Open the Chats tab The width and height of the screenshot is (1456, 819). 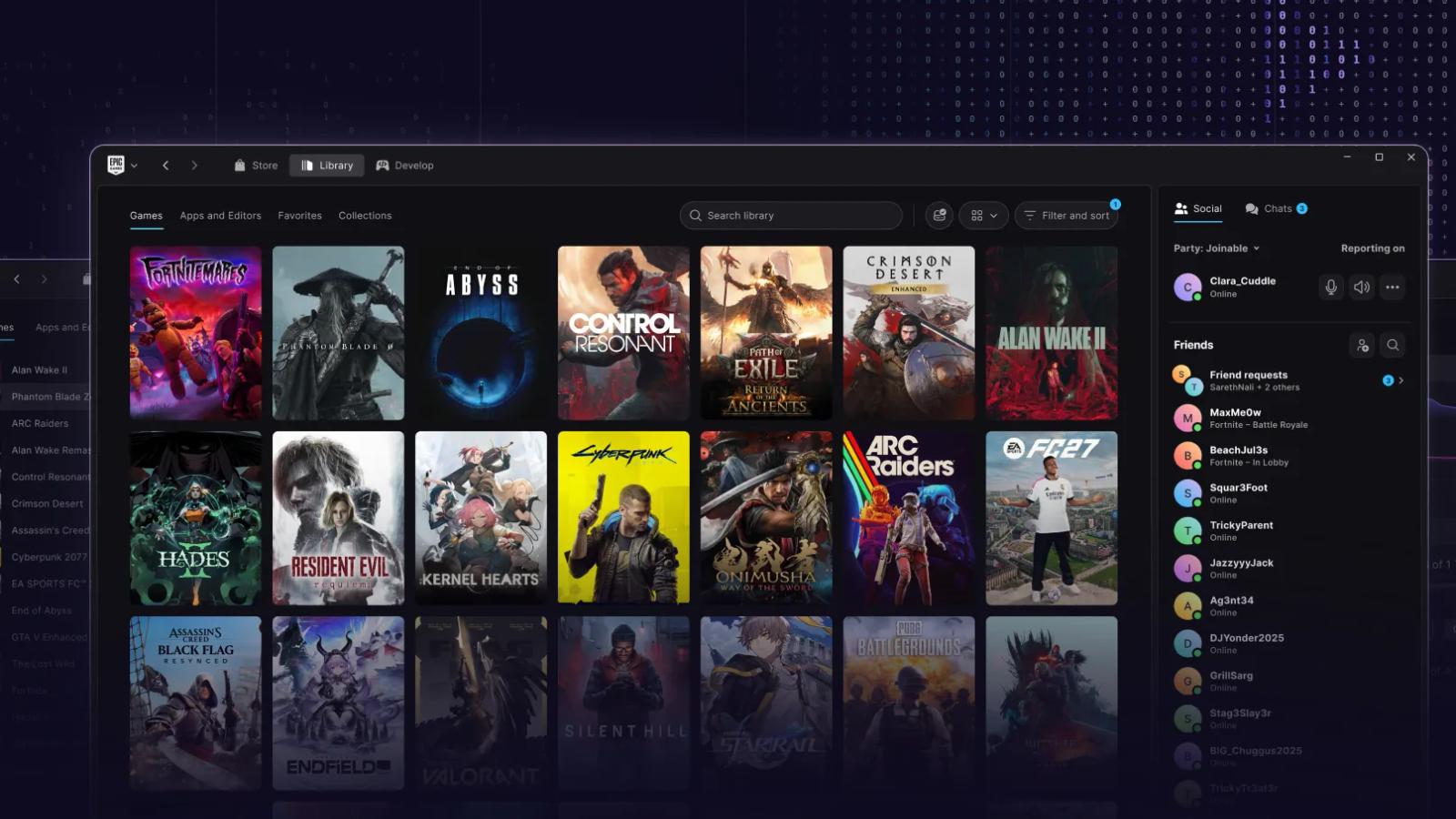point(1276,208)
